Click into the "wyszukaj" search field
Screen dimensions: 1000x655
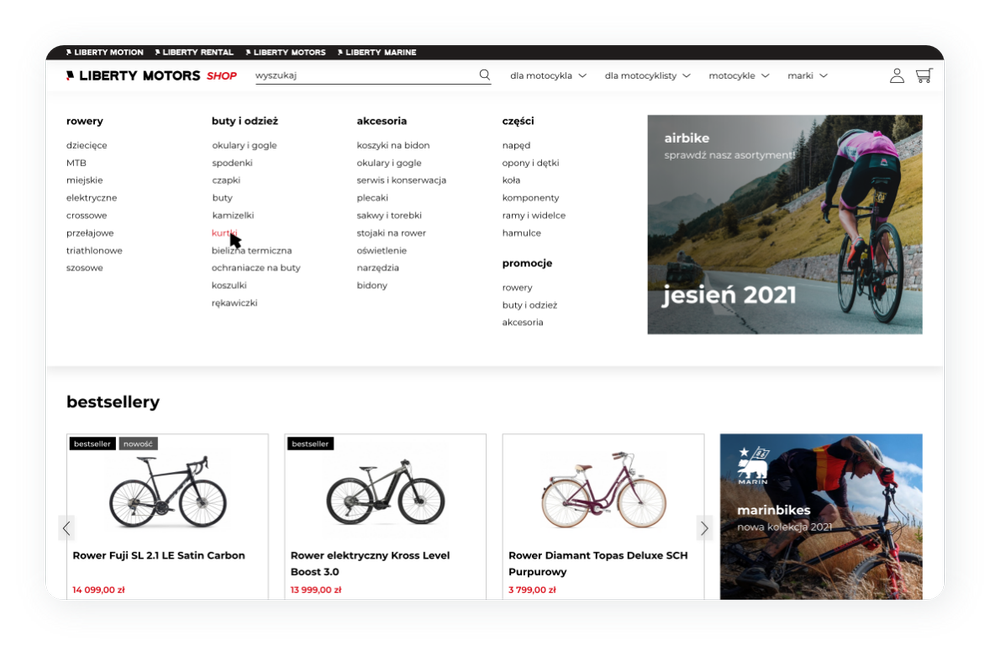(x=360, y=75)
